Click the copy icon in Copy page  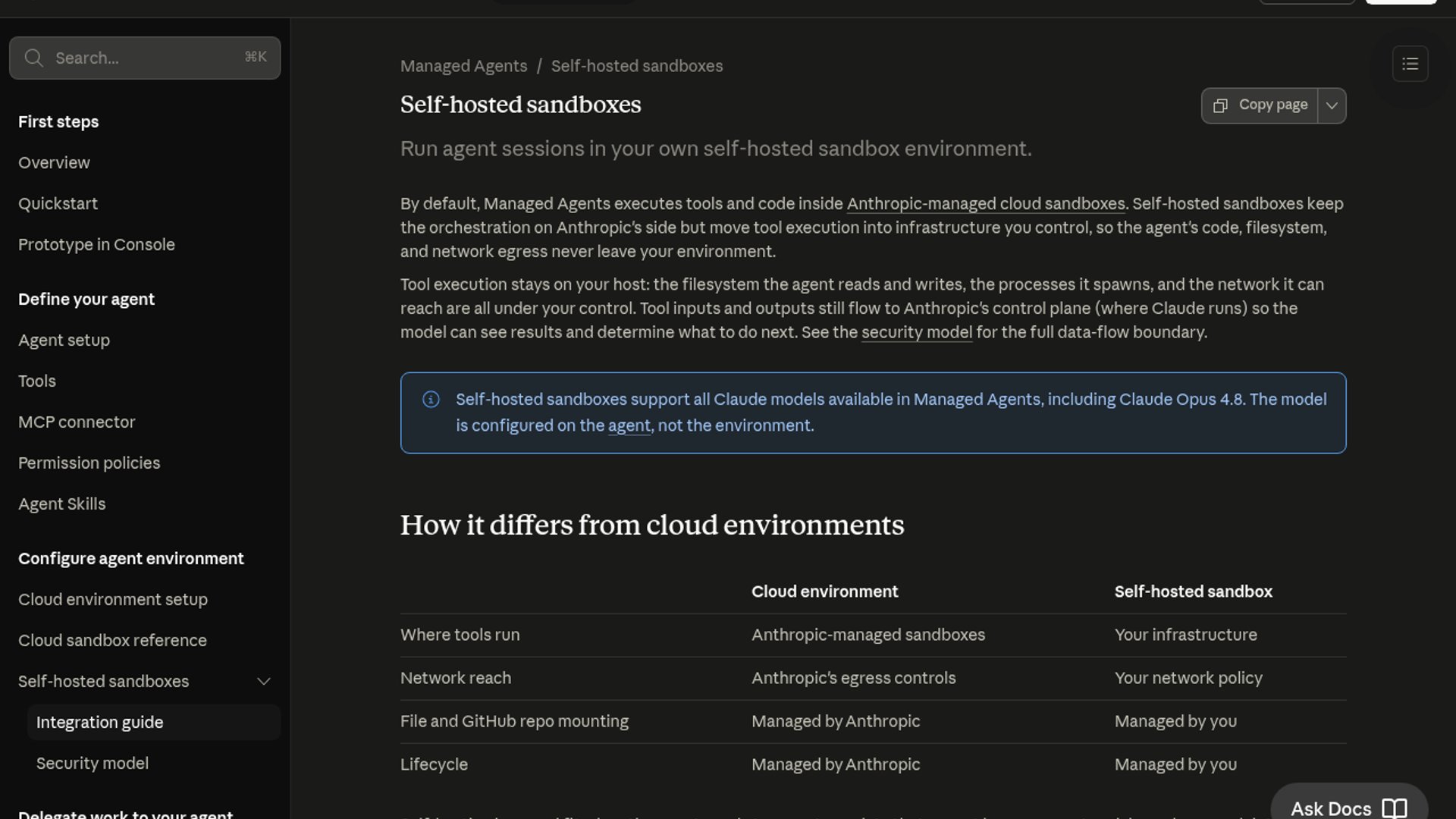click(1220, 105)
